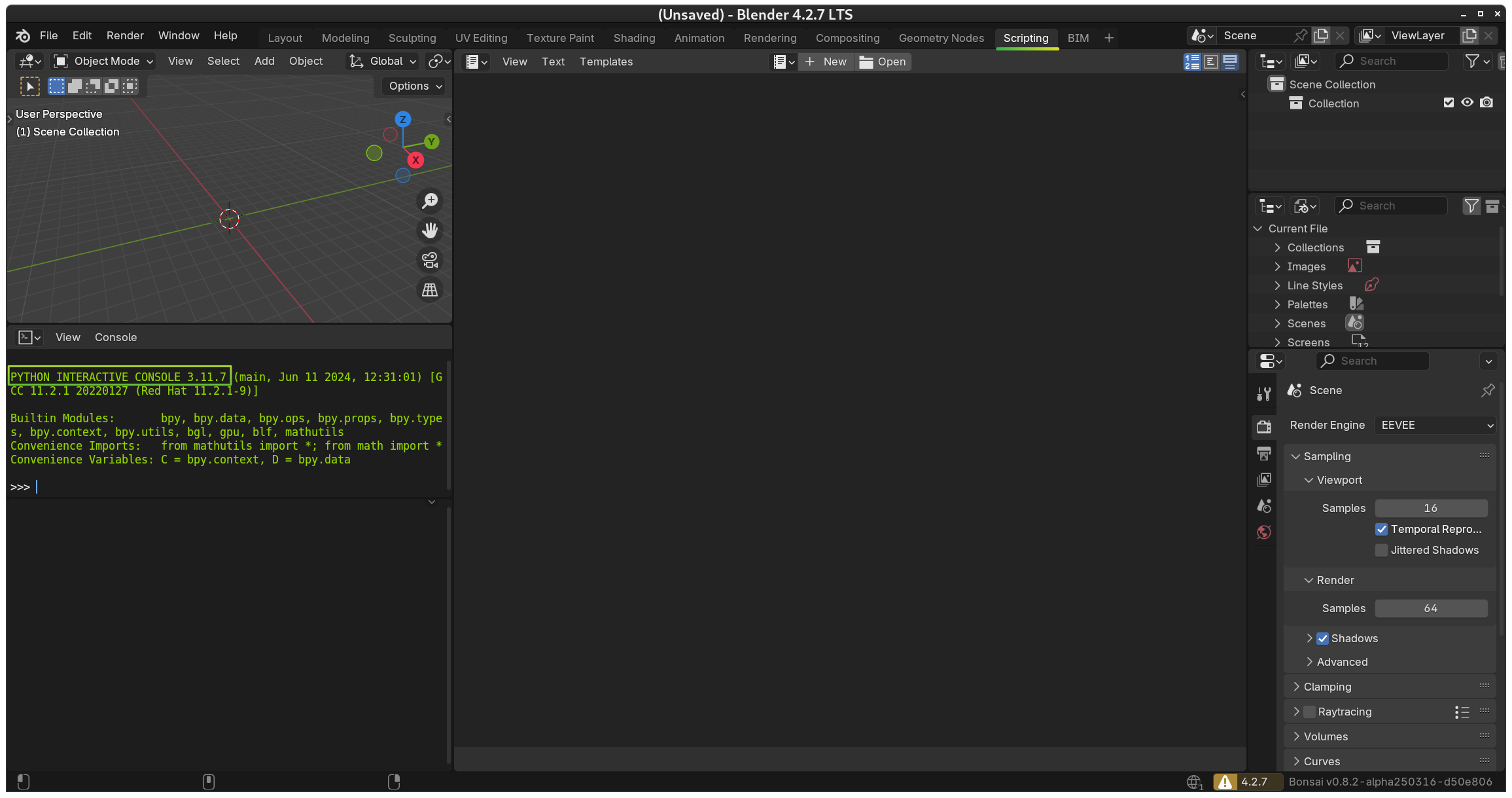Open the Console menu in Python console
The width and height of the screenshot is (1512, 798).
coord(116,337)
